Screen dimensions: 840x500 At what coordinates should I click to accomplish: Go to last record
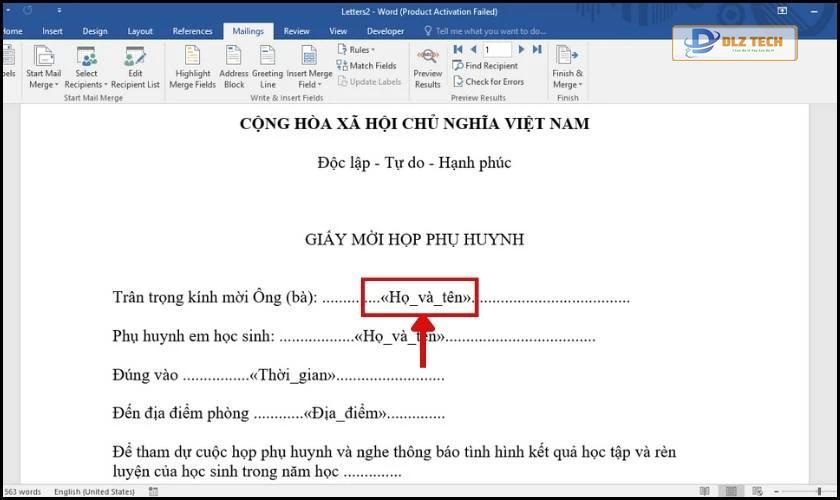point(537,49)
